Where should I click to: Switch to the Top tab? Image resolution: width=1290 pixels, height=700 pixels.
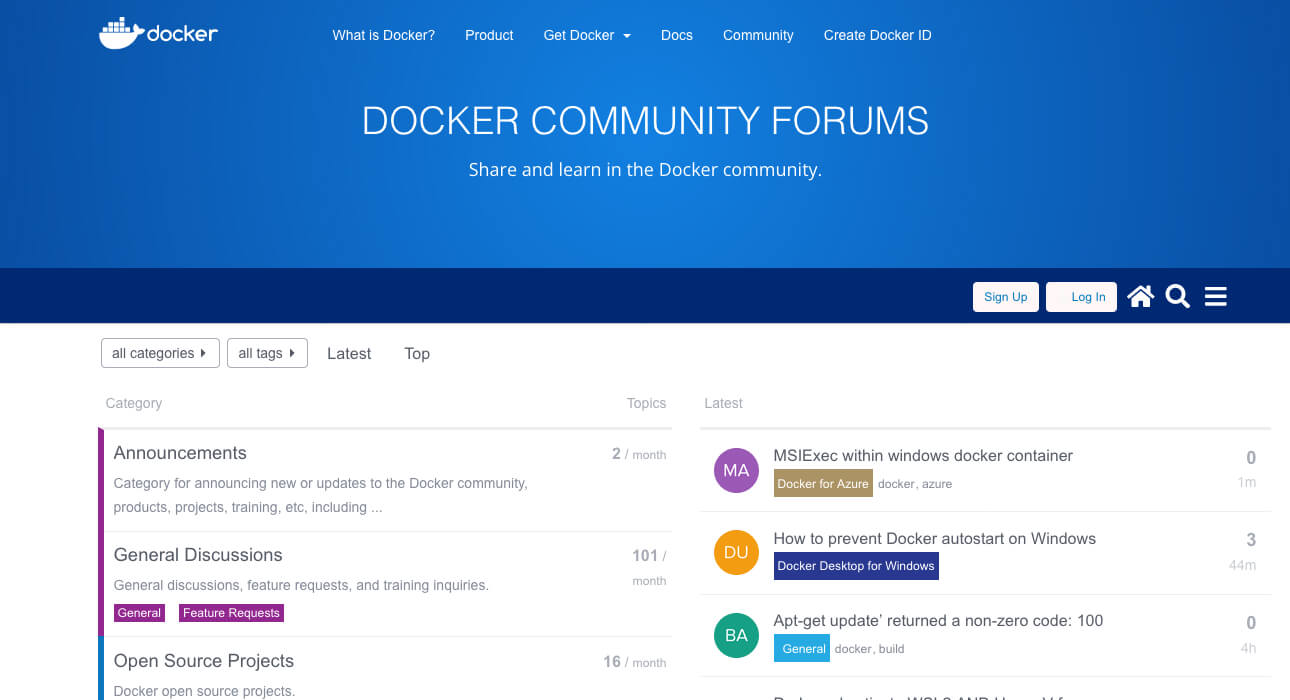click(x=416, y=353)
